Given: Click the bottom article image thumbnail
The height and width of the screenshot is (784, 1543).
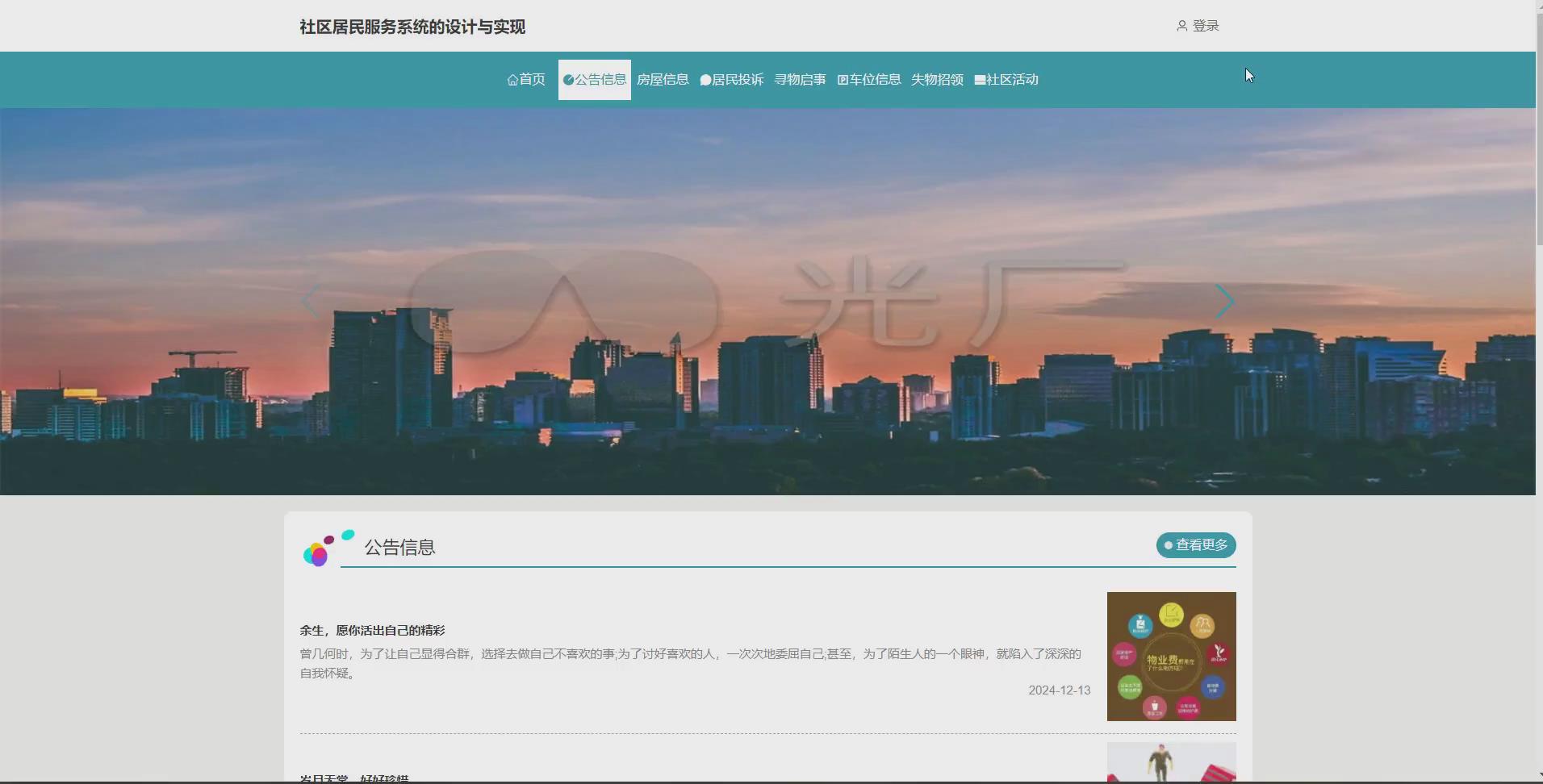Looking at the screenshot, I should pyautogui.click(x=1170, y=762).
